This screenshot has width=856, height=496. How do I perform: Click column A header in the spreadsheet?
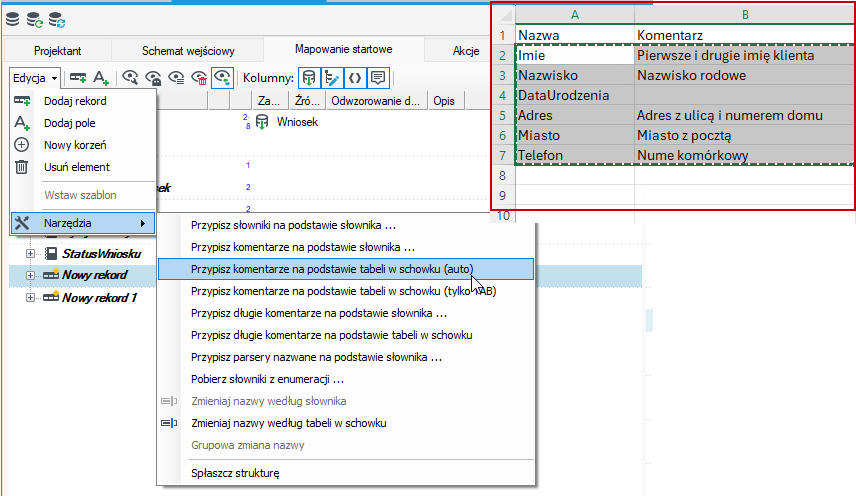(x=574, y=15)
